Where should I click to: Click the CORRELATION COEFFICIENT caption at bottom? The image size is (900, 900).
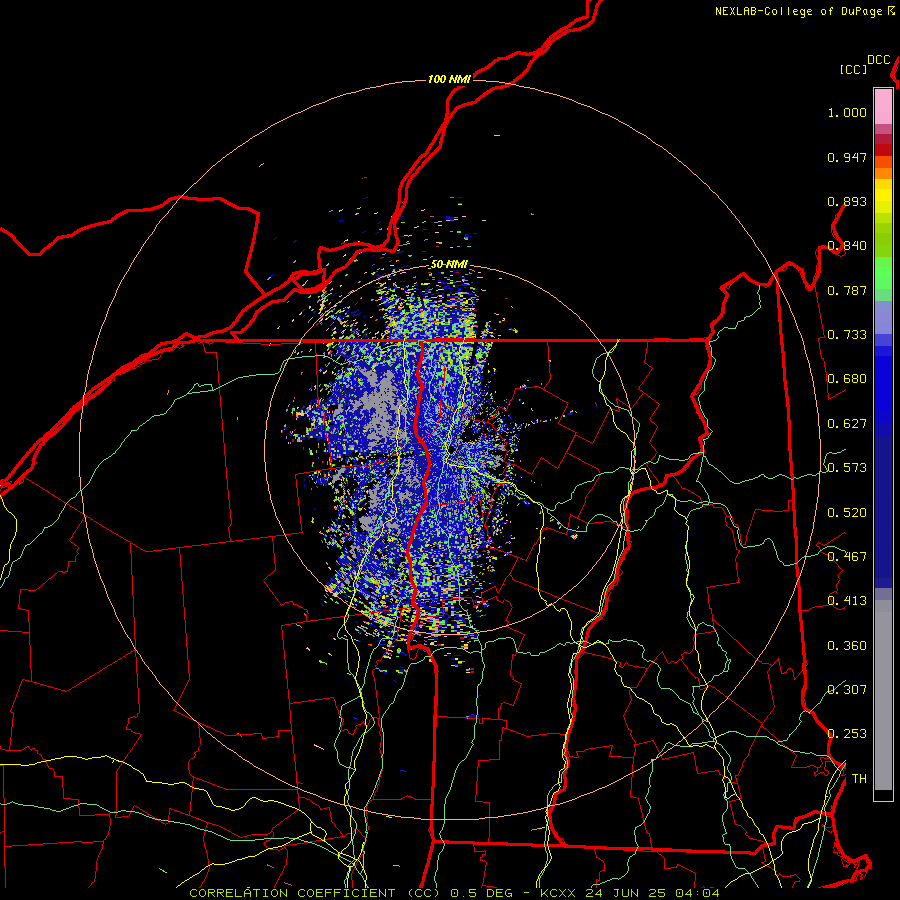[x=454, y=893]
